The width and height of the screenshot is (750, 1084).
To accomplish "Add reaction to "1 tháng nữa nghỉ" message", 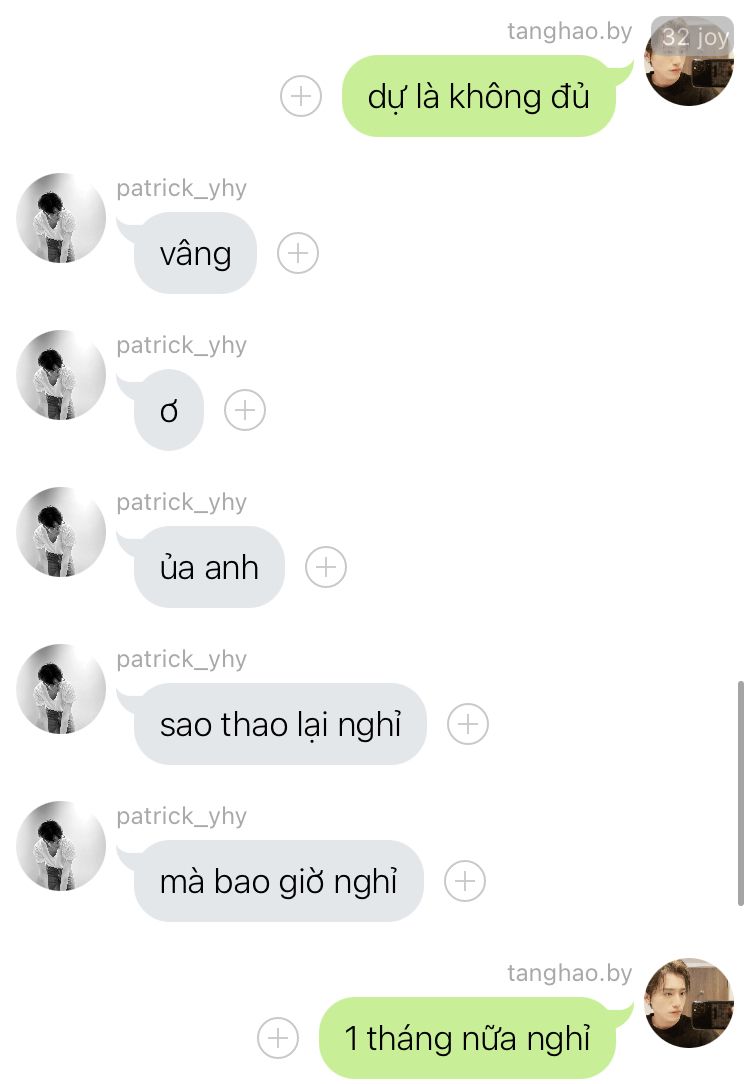I will tap(278, 1038).
